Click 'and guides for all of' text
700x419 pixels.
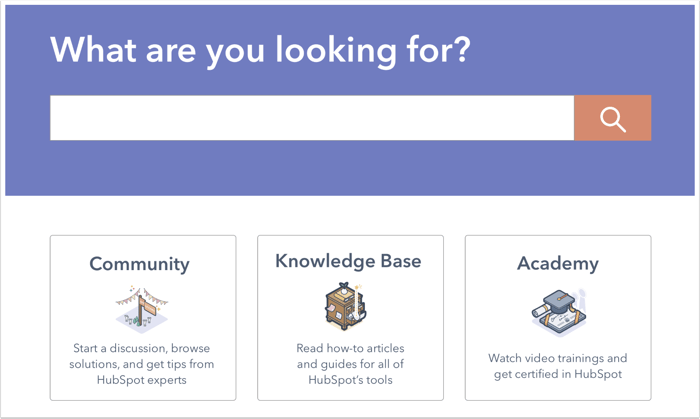tap(350, 364)
